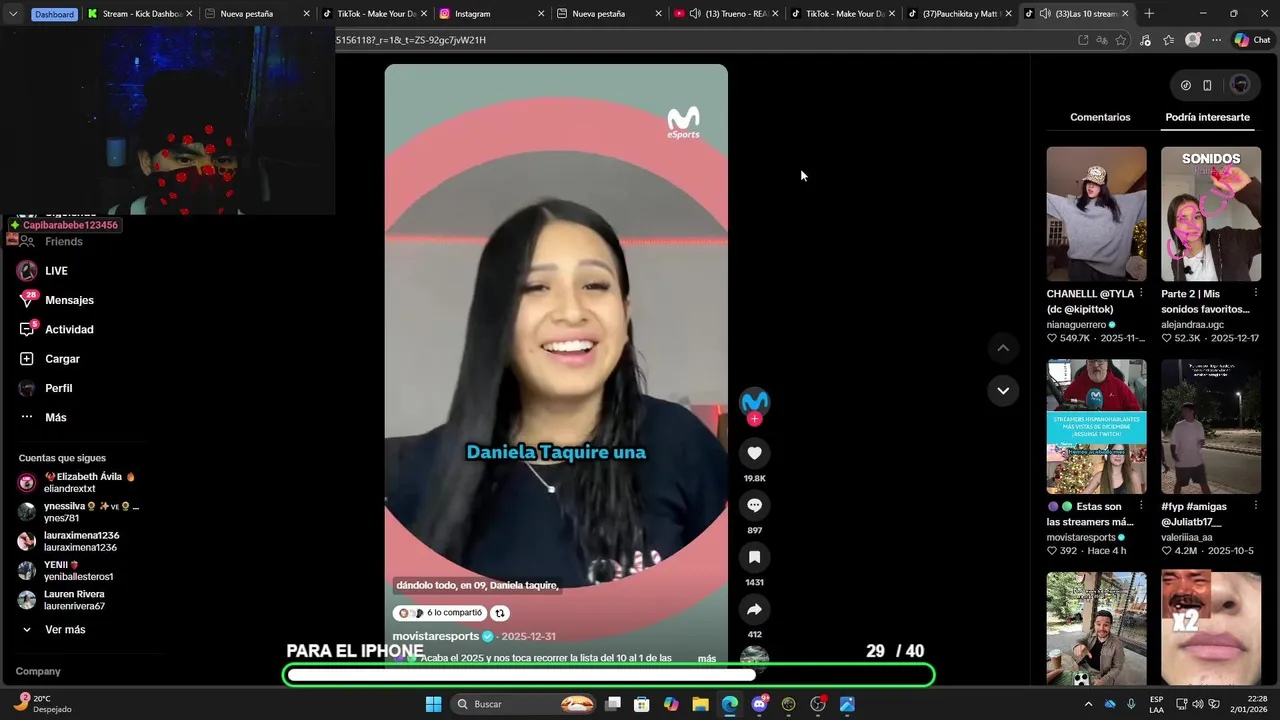
Task: Open followed account yeniballesteros1
Action: click(x=65, y=570)
